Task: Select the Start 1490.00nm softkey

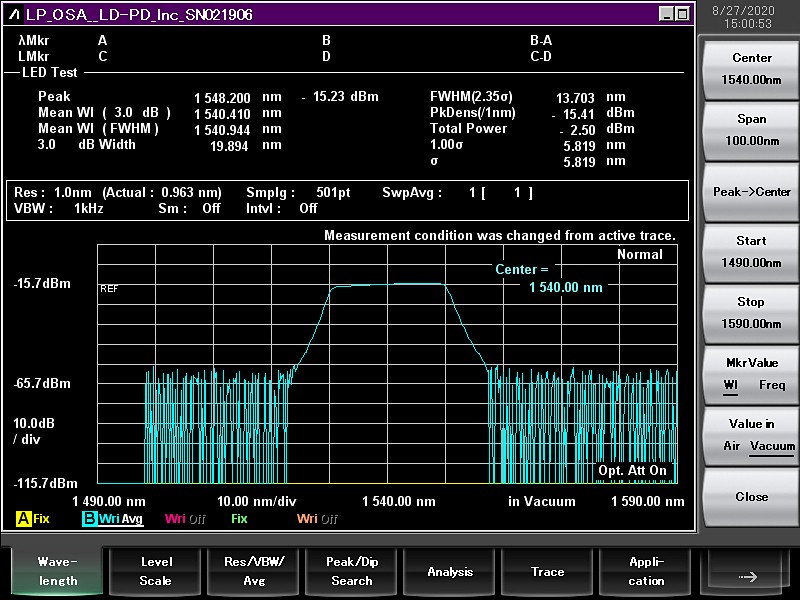Action: (x=751, y=251)
